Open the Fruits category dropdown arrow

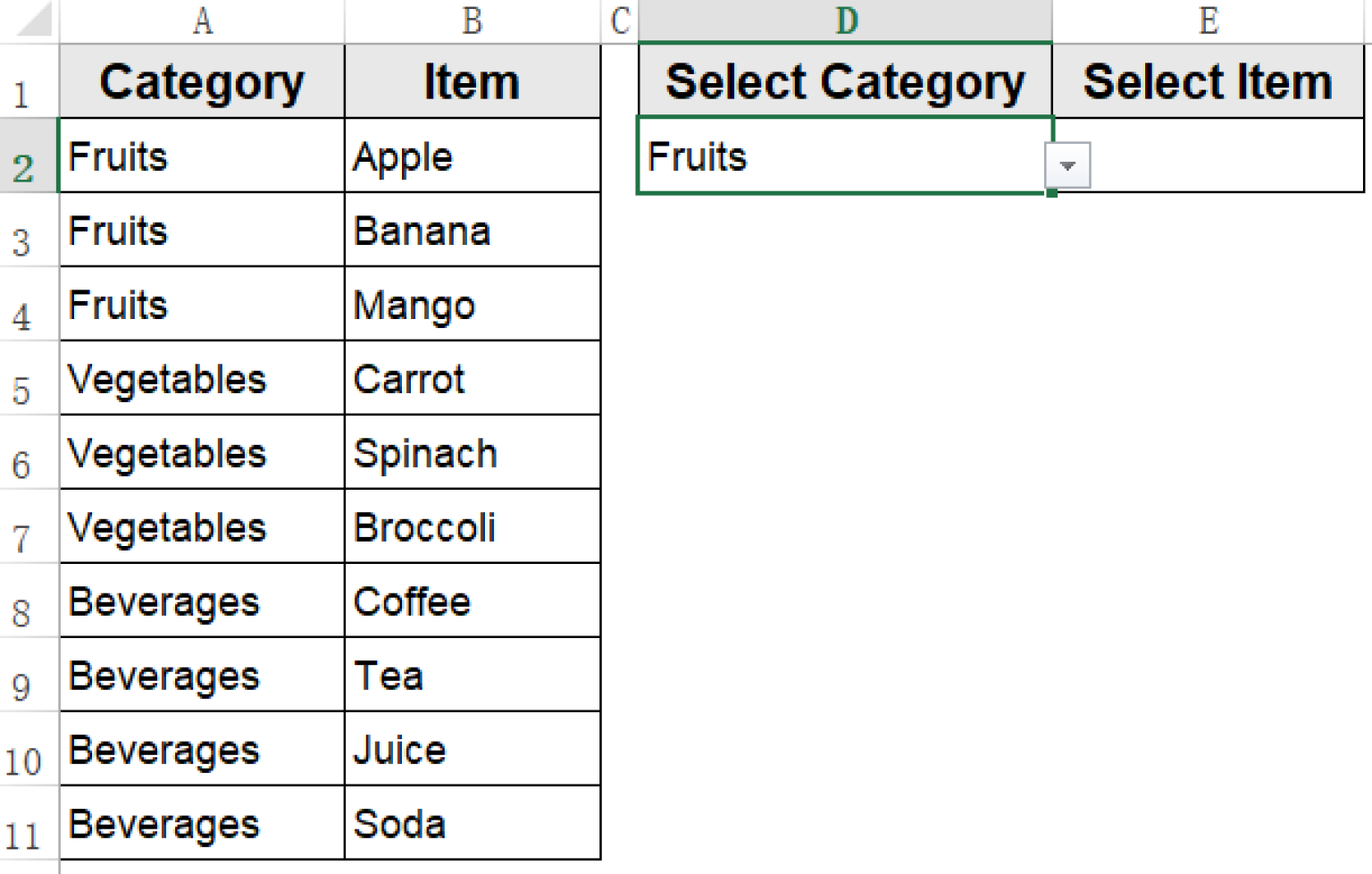pos(1068,164)
